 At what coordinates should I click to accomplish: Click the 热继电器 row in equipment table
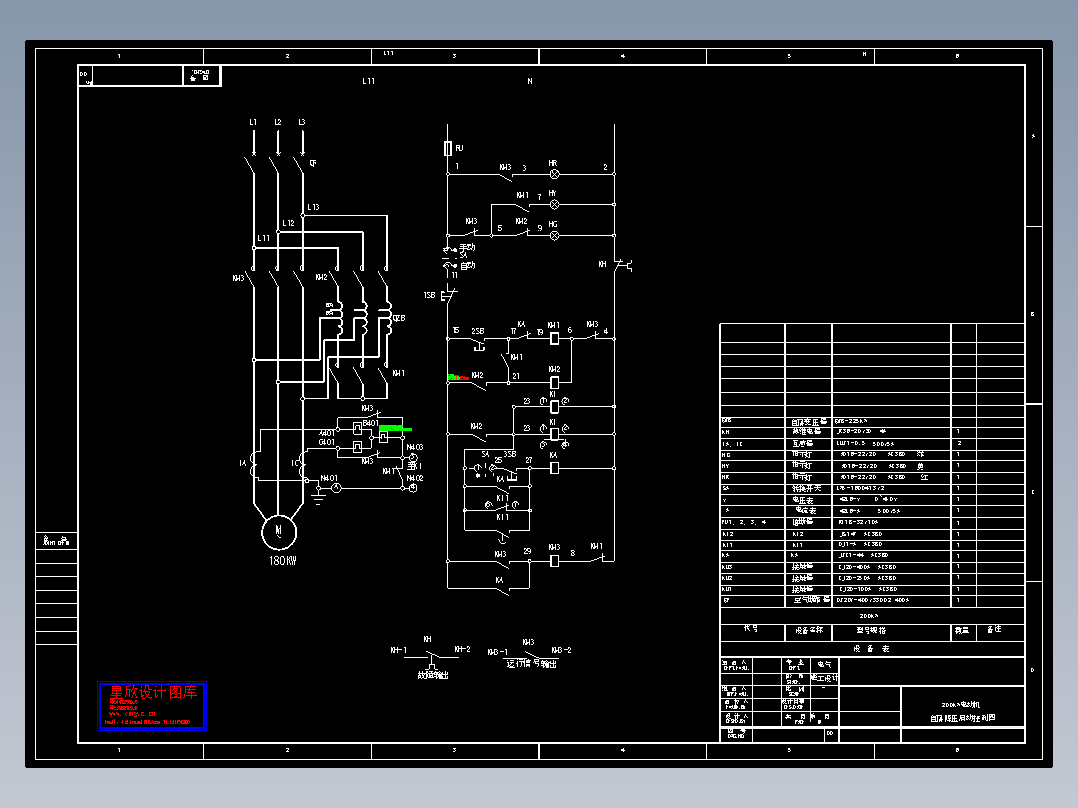tap(872, 432)
